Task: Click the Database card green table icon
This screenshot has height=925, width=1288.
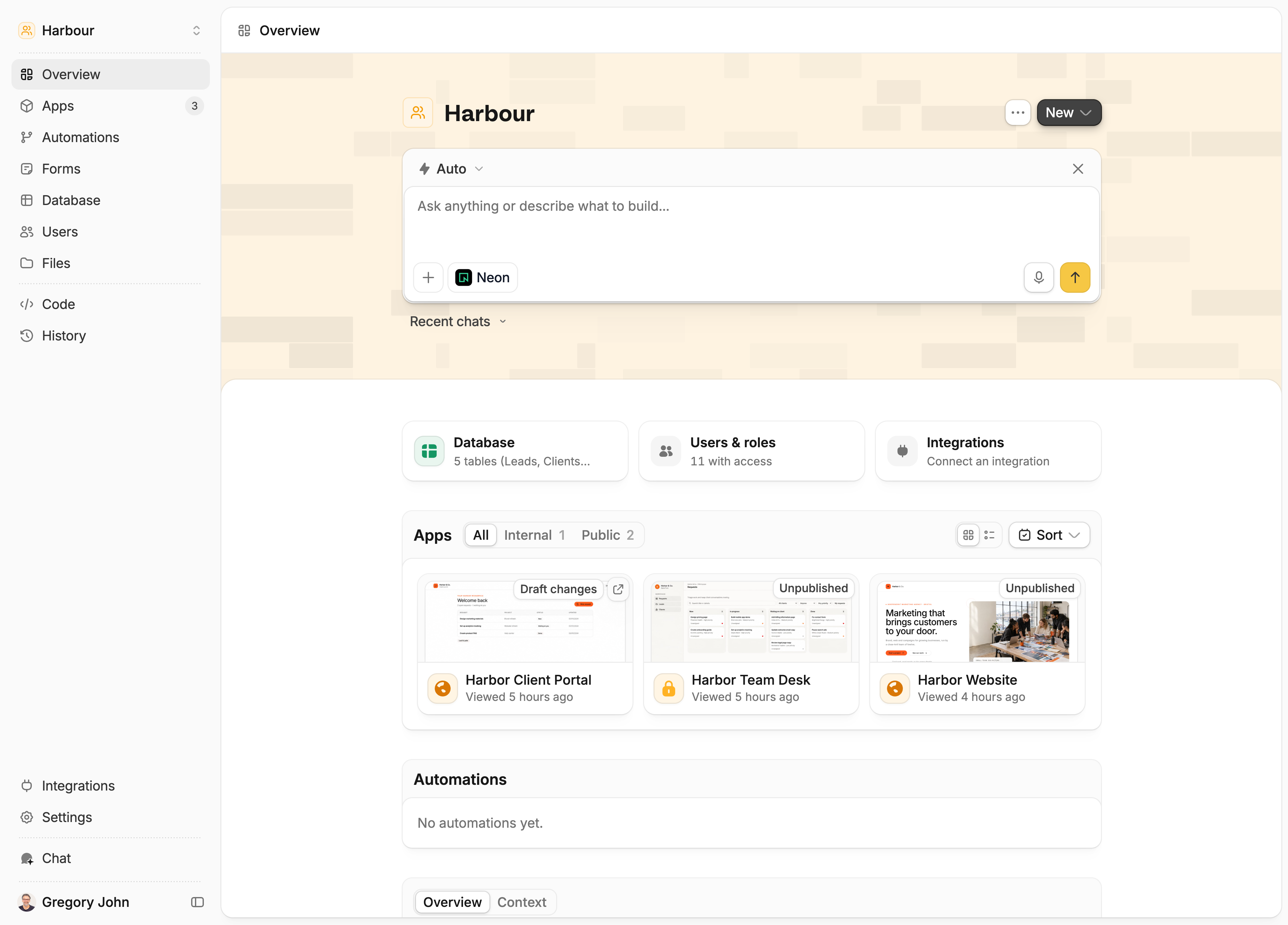Action: [429, 451]
